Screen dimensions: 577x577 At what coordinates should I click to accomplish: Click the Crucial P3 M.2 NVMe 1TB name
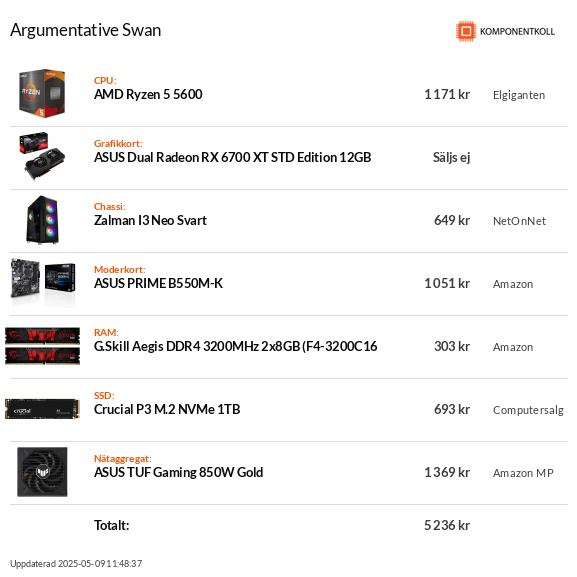167,409
